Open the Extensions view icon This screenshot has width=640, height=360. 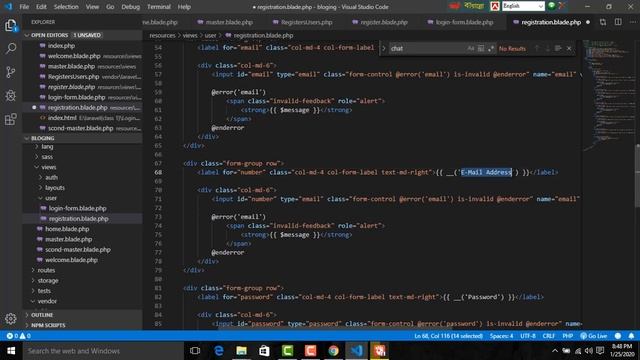click(11, 119)
